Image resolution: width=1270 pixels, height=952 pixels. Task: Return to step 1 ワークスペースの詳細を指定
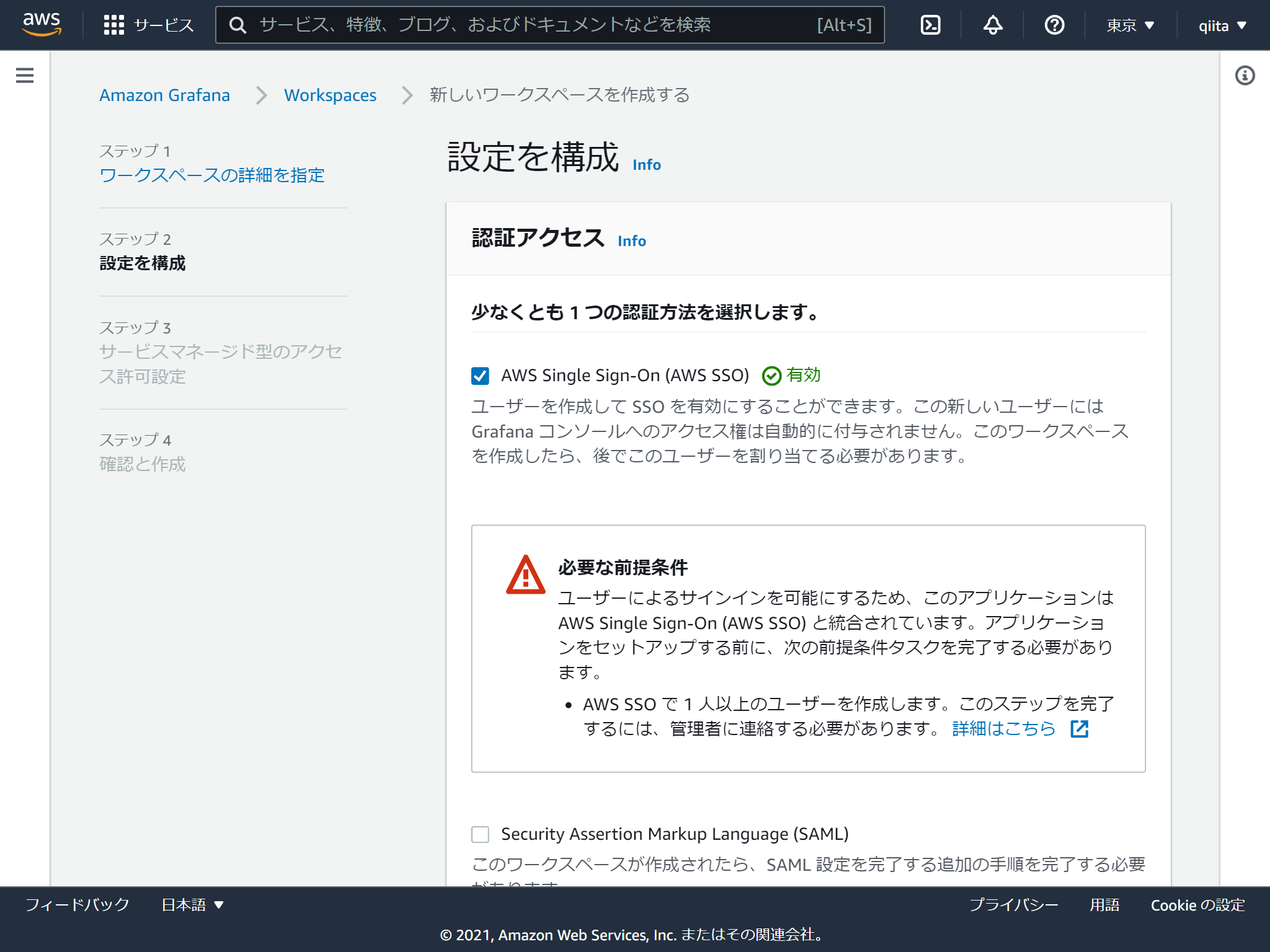pyautogui.click(x=211, y=175)
